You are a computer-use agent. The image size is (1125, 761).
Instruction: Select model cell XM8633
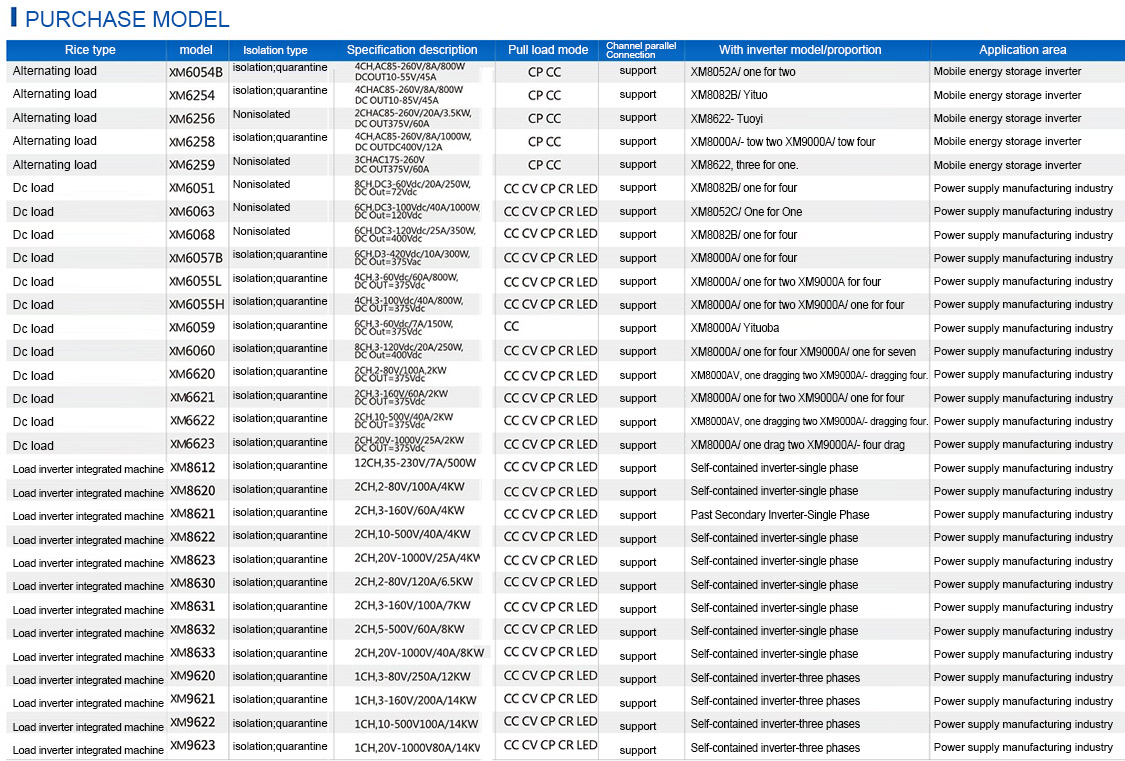192,653
